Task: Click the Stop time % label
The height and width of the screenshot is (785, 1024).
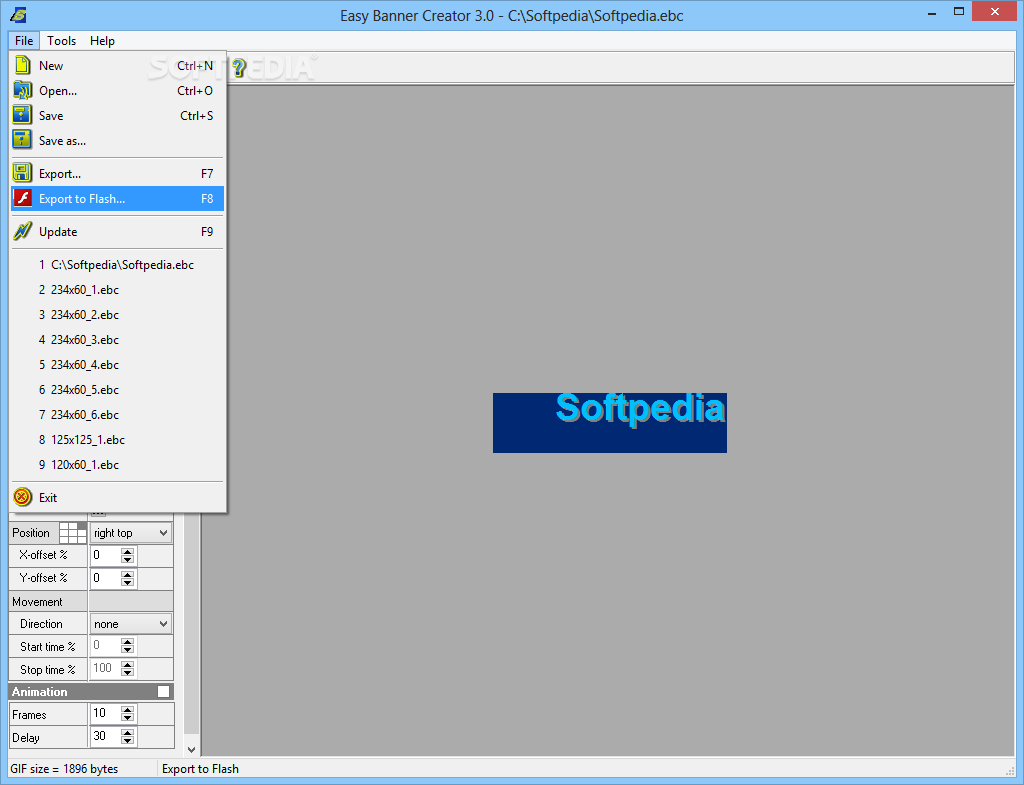Action: (x=48, y=669)
